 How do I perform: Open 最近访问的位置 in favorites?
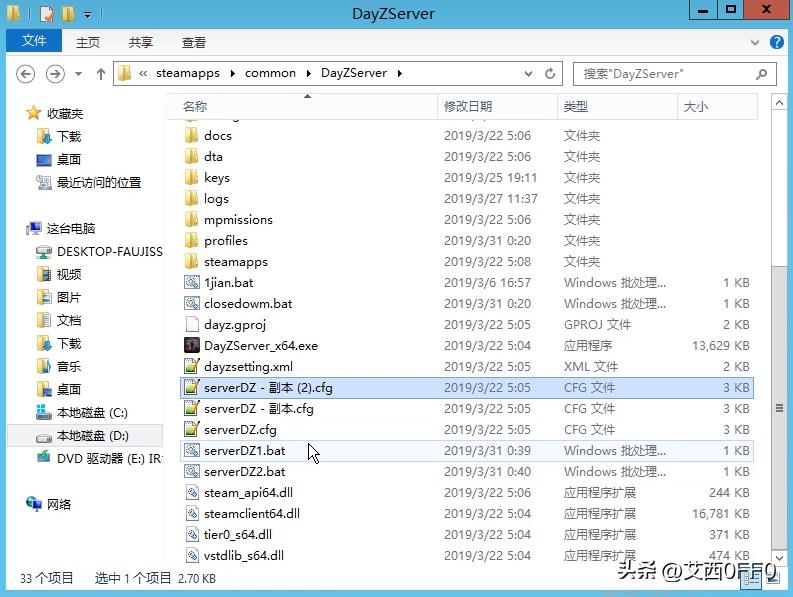point(99,182)
